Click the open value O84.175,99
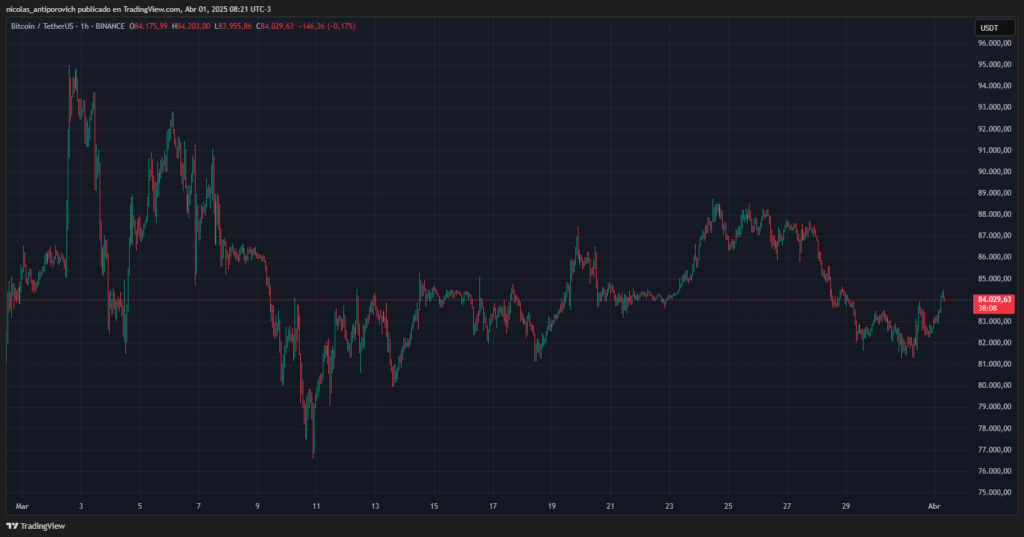 pos(148,26)
